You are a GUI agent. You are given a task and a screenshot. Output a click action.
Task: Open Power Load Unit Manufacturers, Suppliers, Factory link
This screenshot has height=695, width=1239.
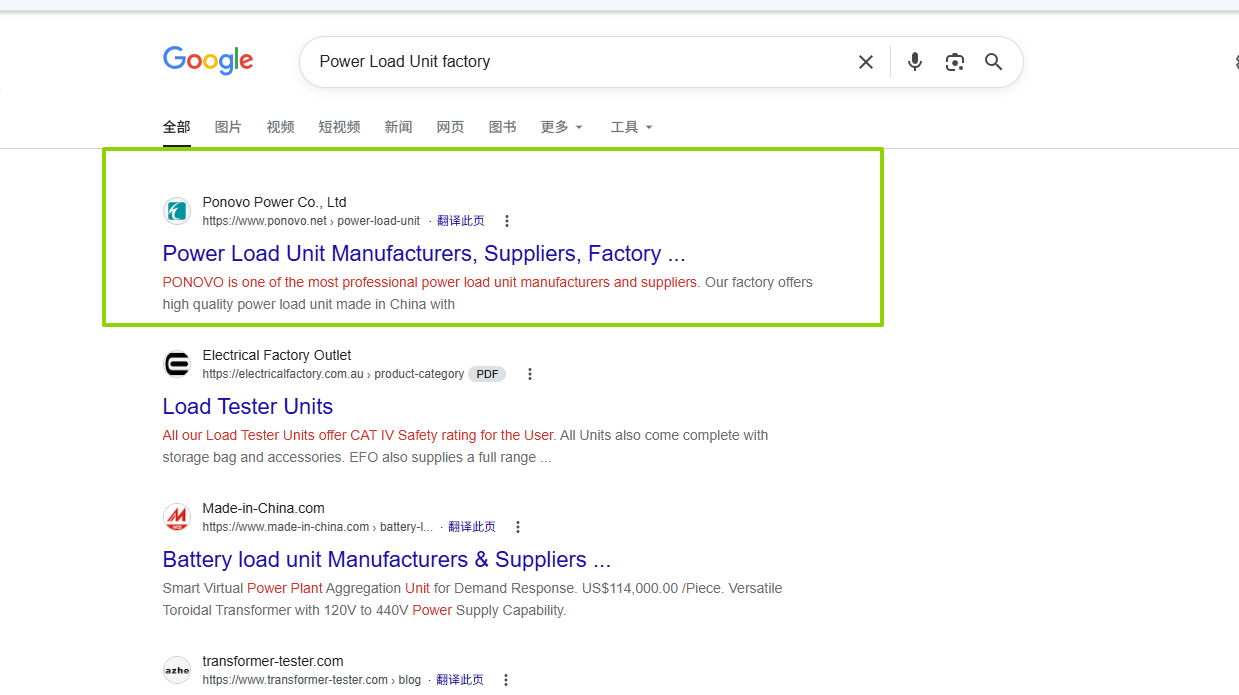424,253
